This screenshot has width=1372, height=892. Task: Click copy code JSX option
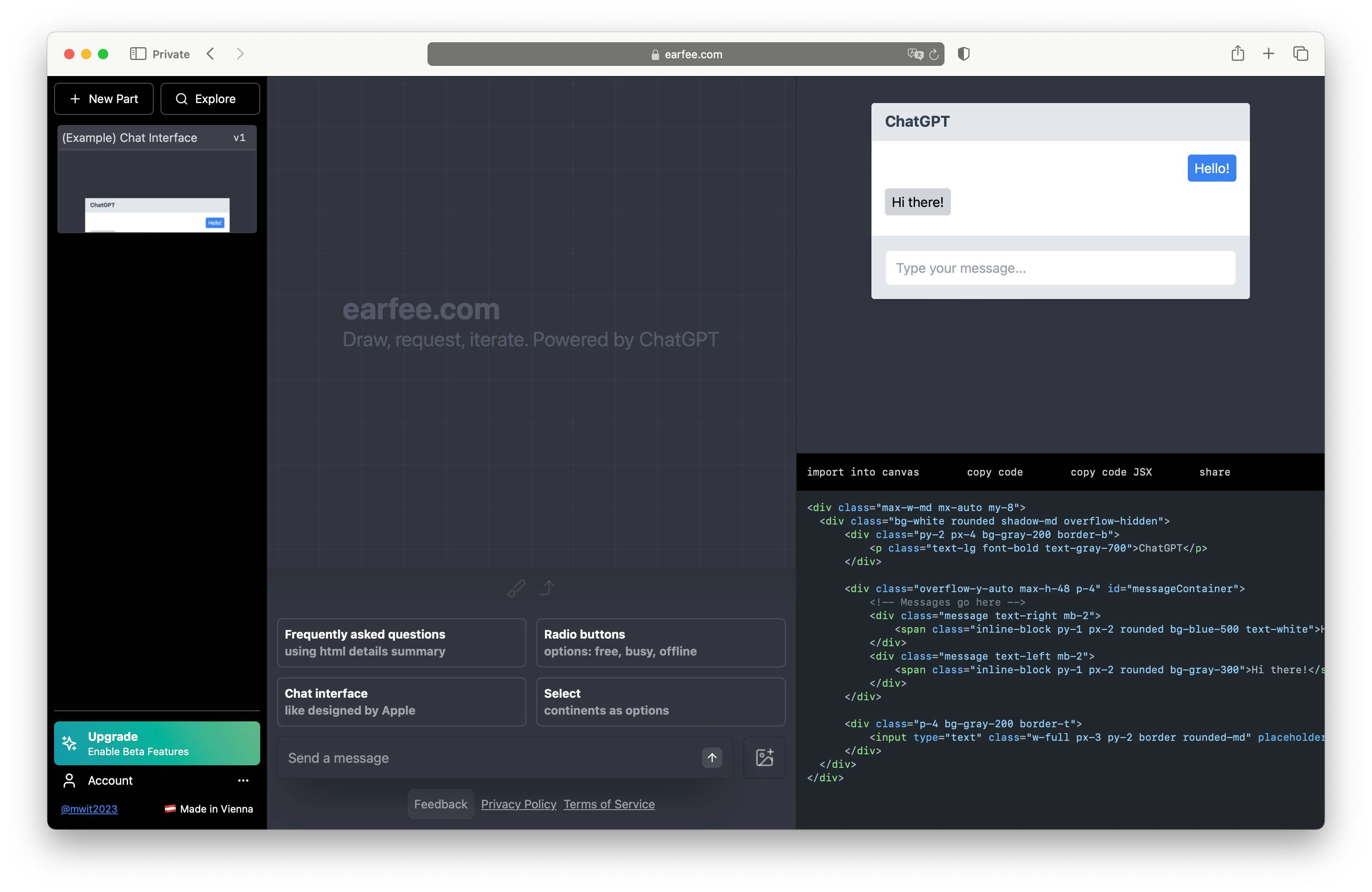click(x=1111, y=473)
